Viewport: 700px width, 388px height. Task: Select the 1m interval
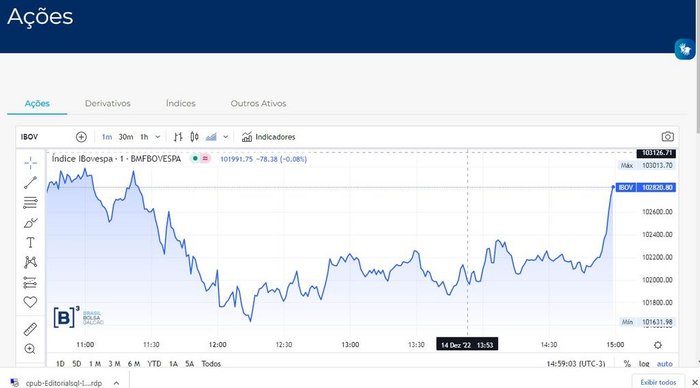coord(107,137)
